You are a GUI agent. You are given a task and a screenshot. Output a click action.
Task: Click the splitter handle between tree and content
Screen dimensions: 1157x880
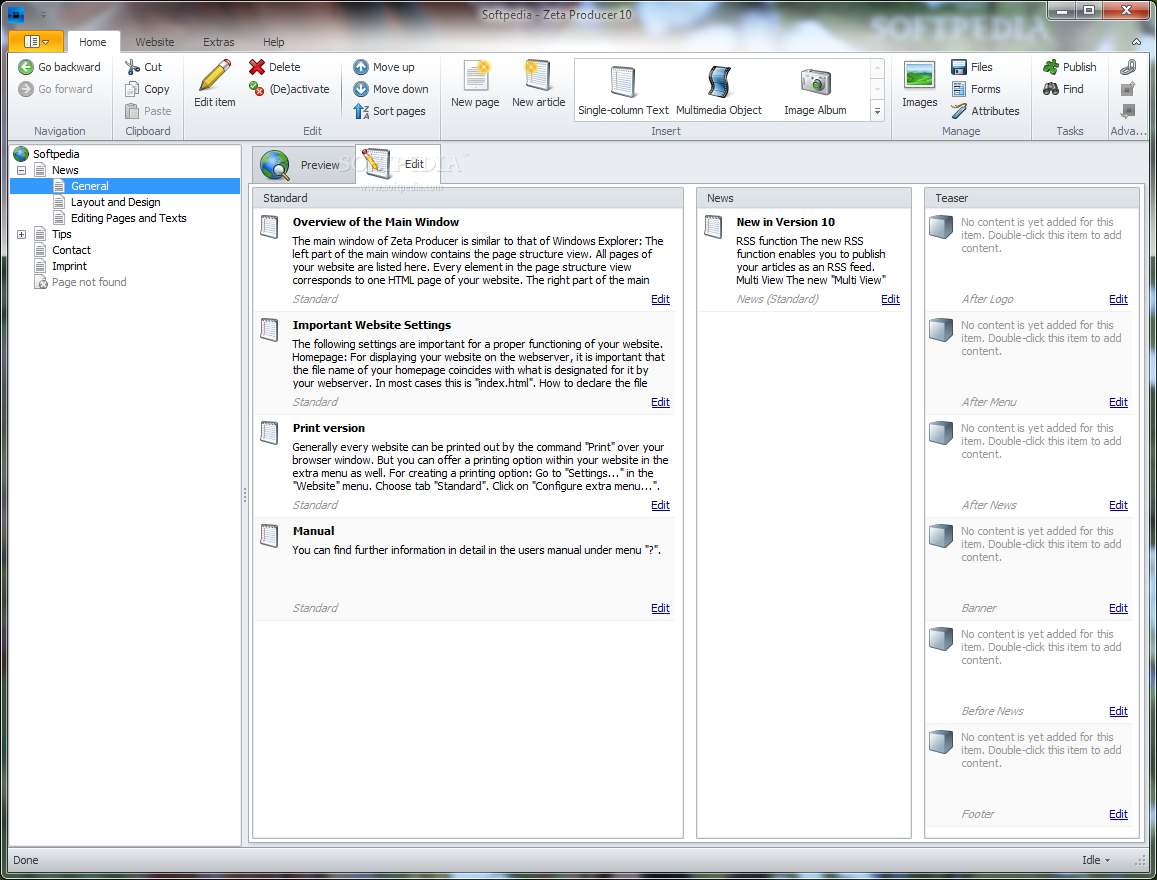coord(245,494)
